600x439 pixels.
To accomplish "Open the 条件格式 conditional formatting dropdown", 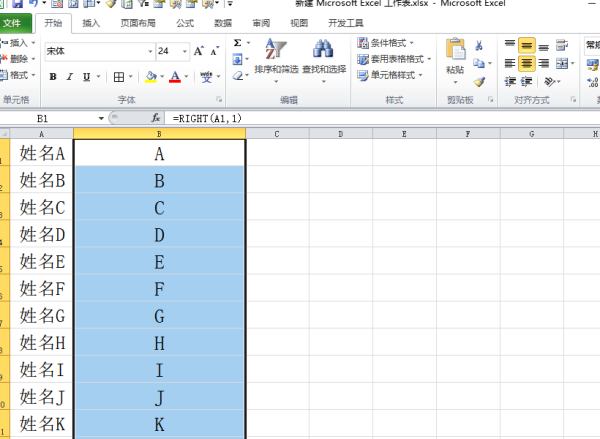I will click(x=386, y=42).
